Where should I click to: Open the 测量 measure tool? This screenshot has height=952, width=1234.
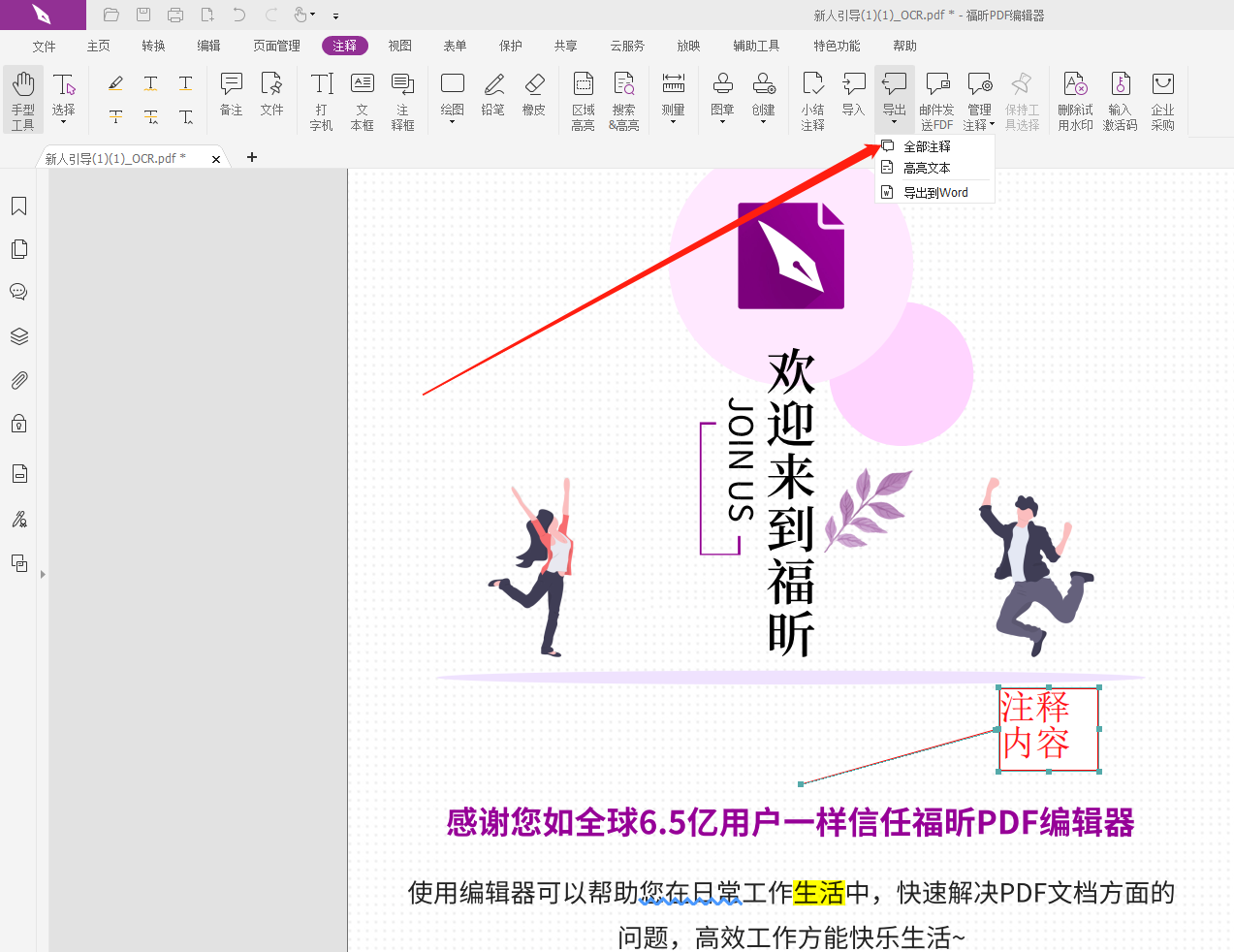[x=673, y=94]
